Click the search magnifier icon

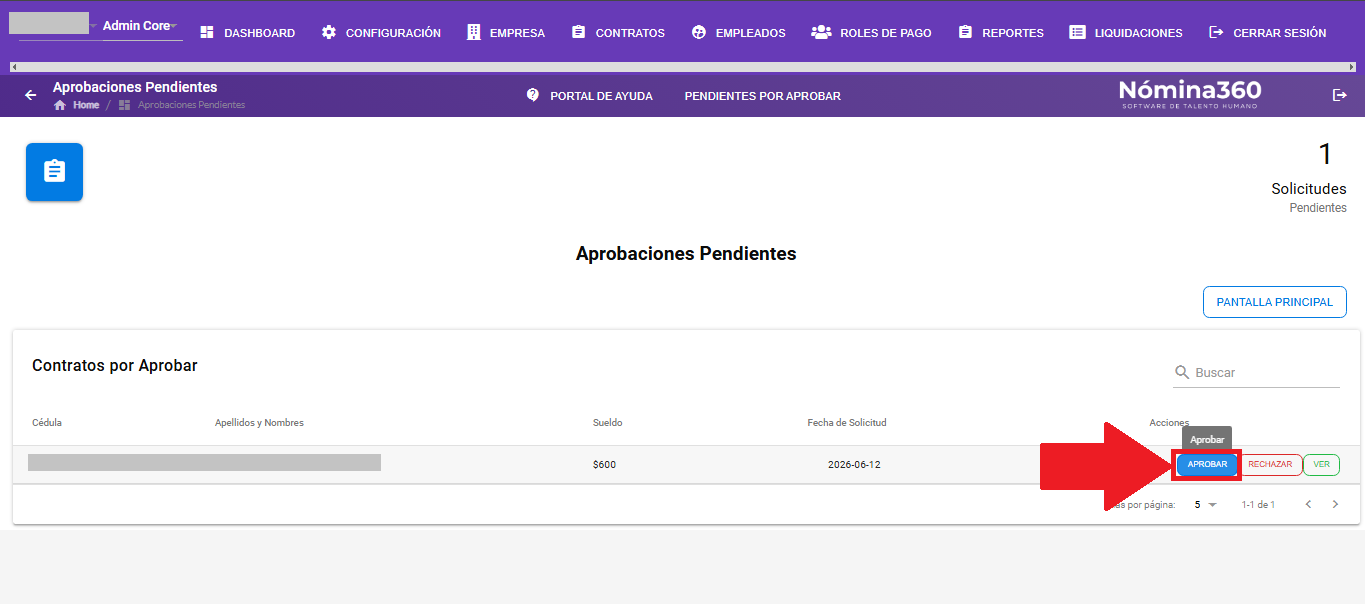pyautogui.click(x=1182, y=372)
